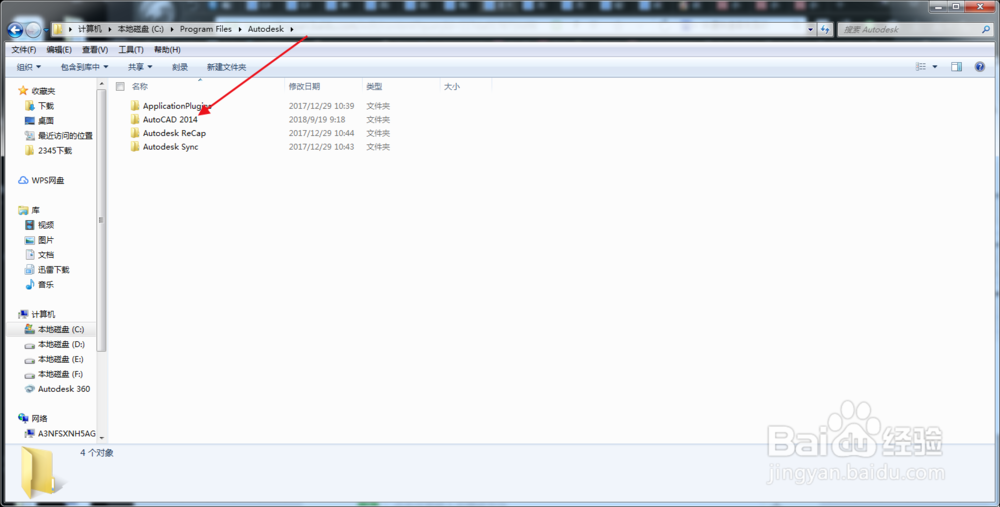
Task: Go to 本地磁盘 (C:) in breadcrumb
Action: [140, 29]
